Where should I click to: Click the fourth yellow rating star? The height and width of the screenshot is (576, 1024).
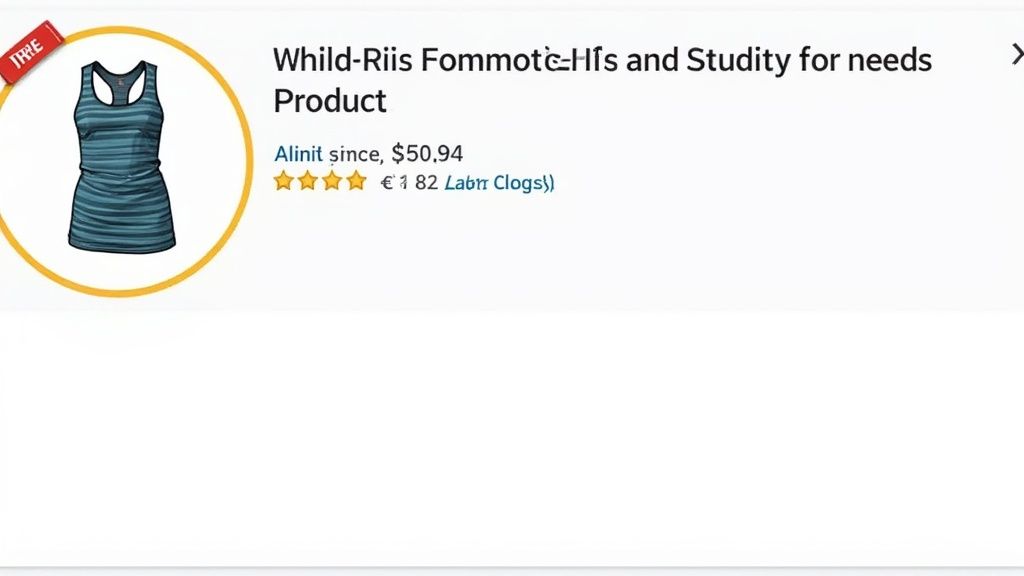(356, 182)
